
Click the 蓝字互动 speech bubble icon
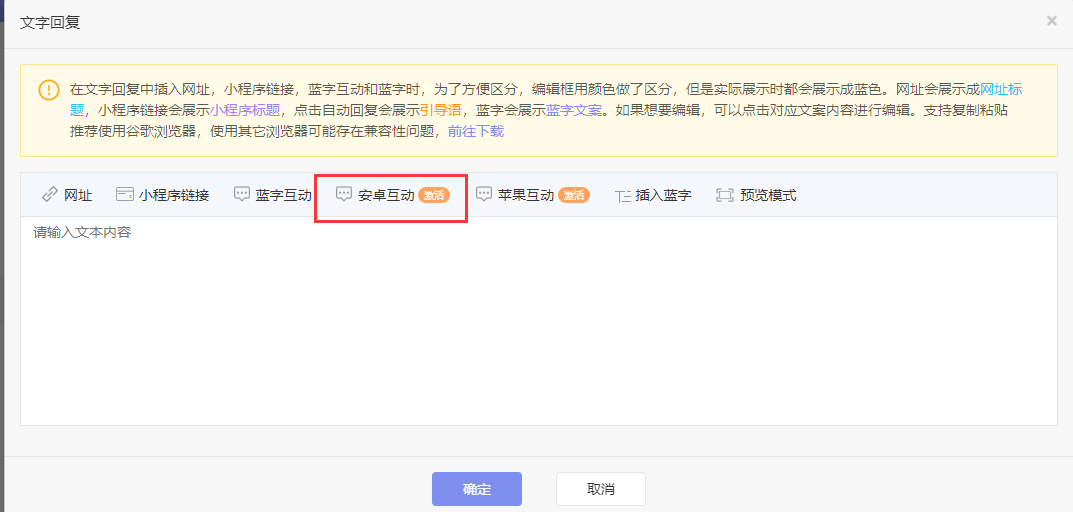[x=242, y=195]
